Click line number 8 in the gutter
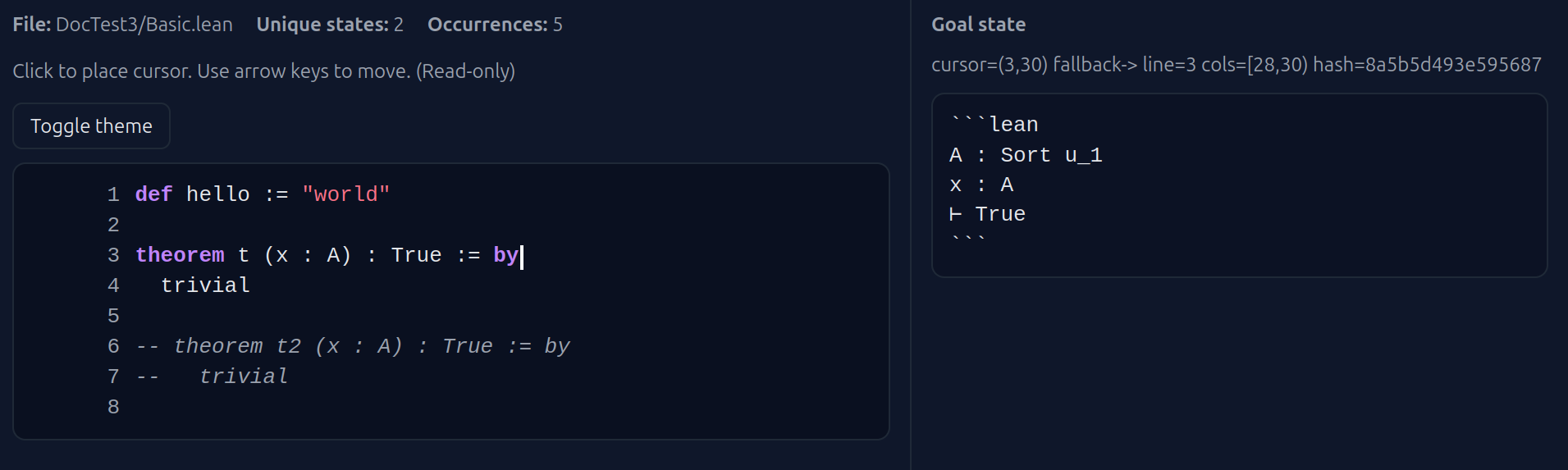This screenshot has width=1568, height=470. [113, 407]
